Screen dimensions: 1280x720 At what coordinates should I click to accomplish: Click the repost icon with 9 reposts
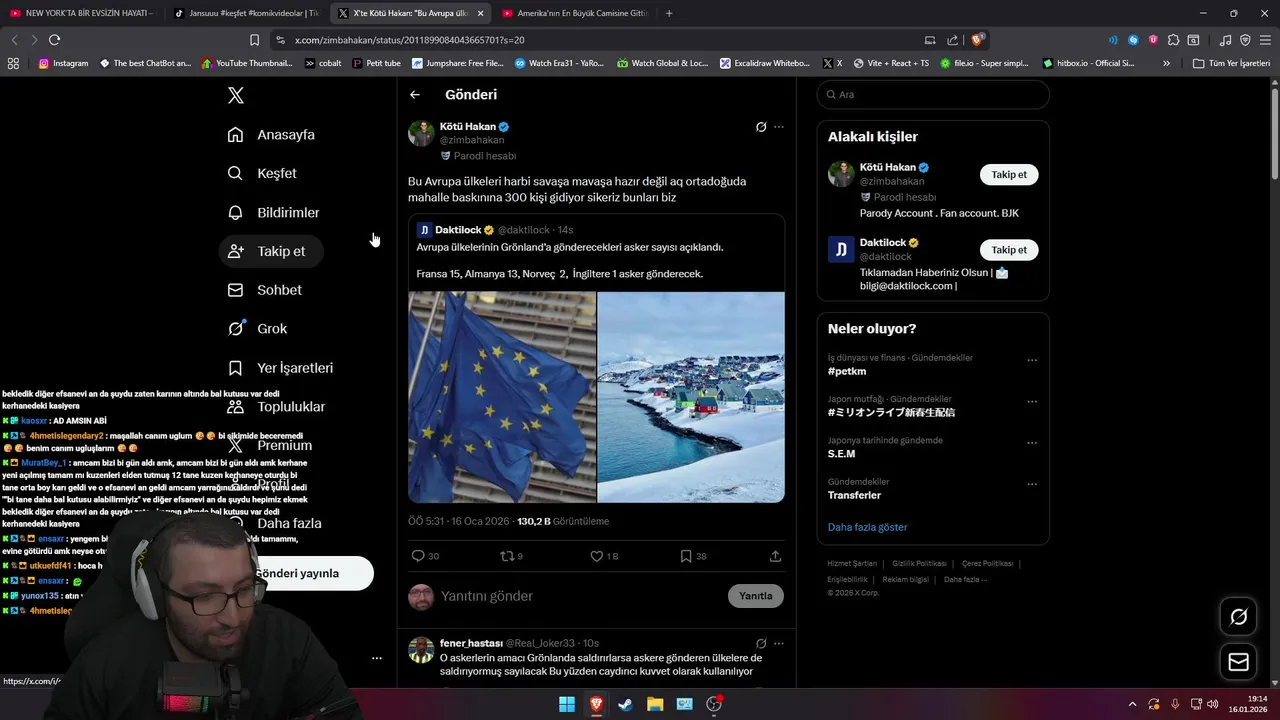click(506, 556)
